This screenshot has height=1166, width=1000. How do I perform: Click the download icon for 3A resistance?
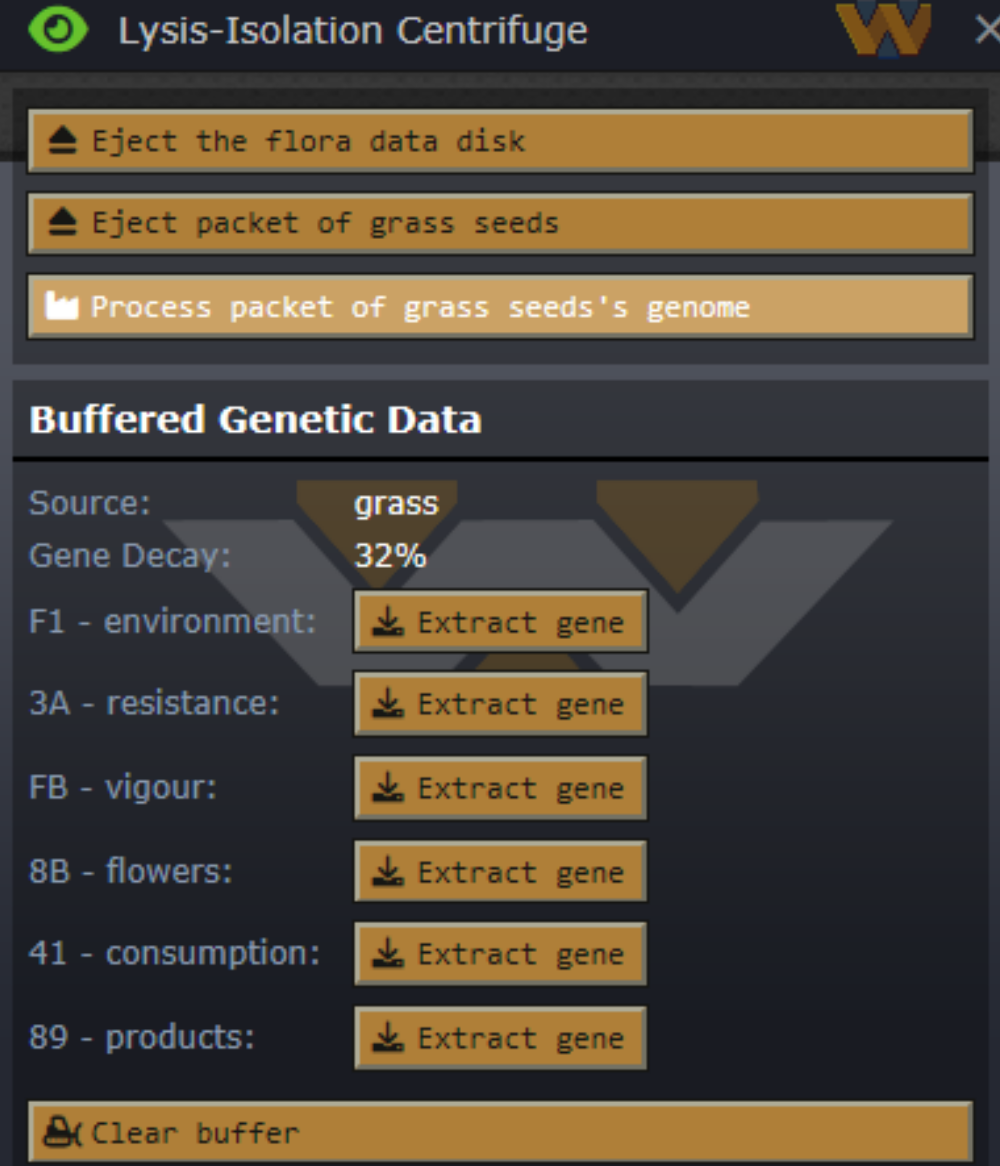pos(388,704)
